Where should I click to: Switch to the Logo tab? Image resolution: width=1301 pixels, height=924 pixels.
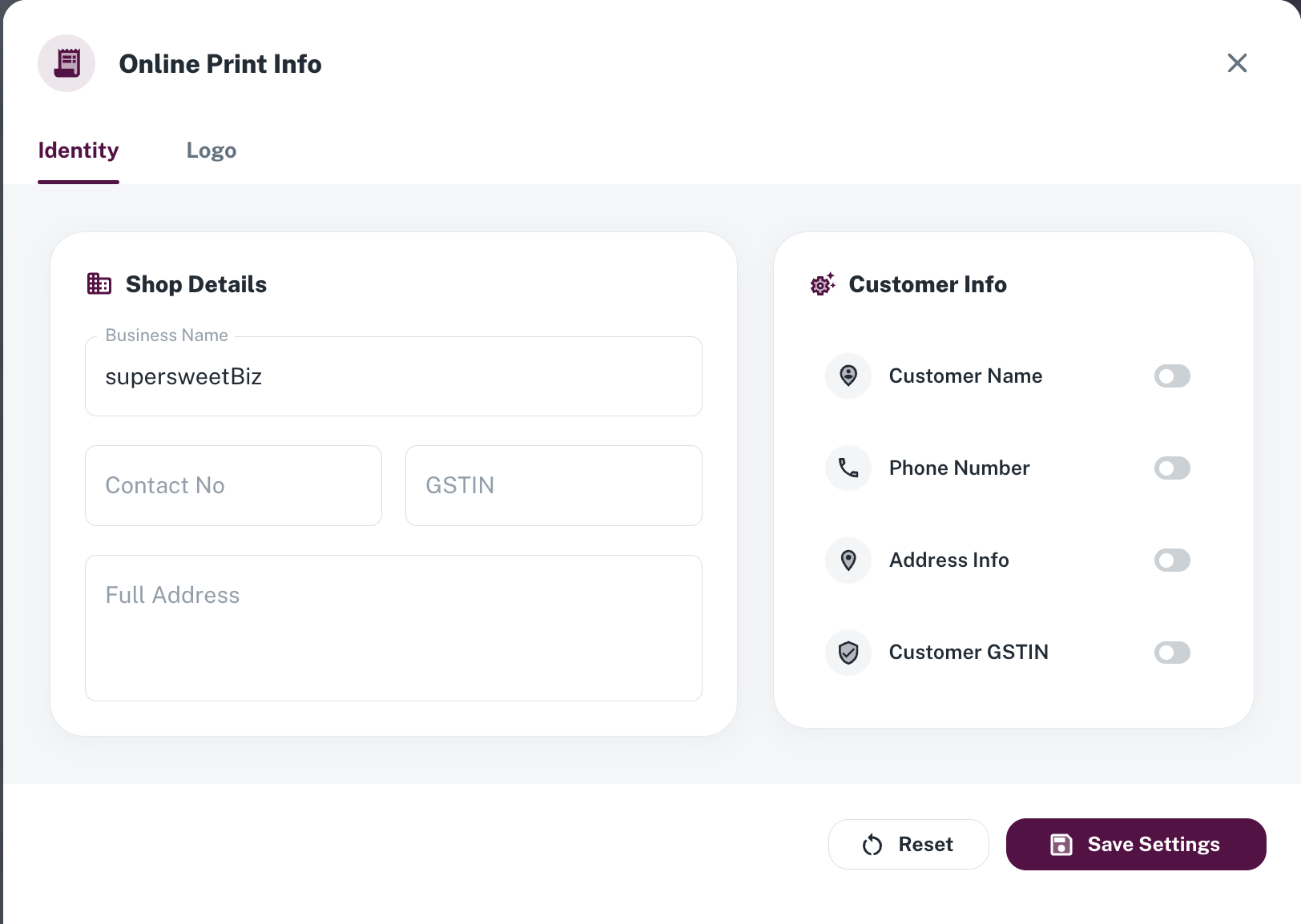[211, 151]
